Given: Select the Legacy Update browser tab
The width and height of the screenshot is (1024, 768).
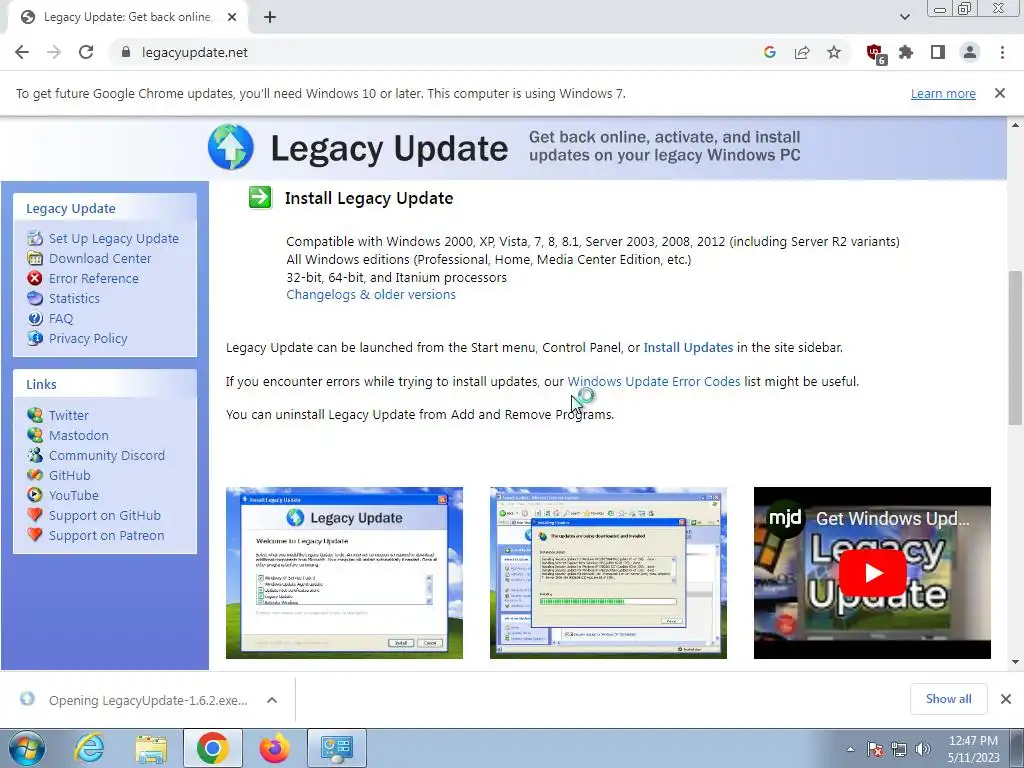Looking at the screenshot, I should point(127,17).
